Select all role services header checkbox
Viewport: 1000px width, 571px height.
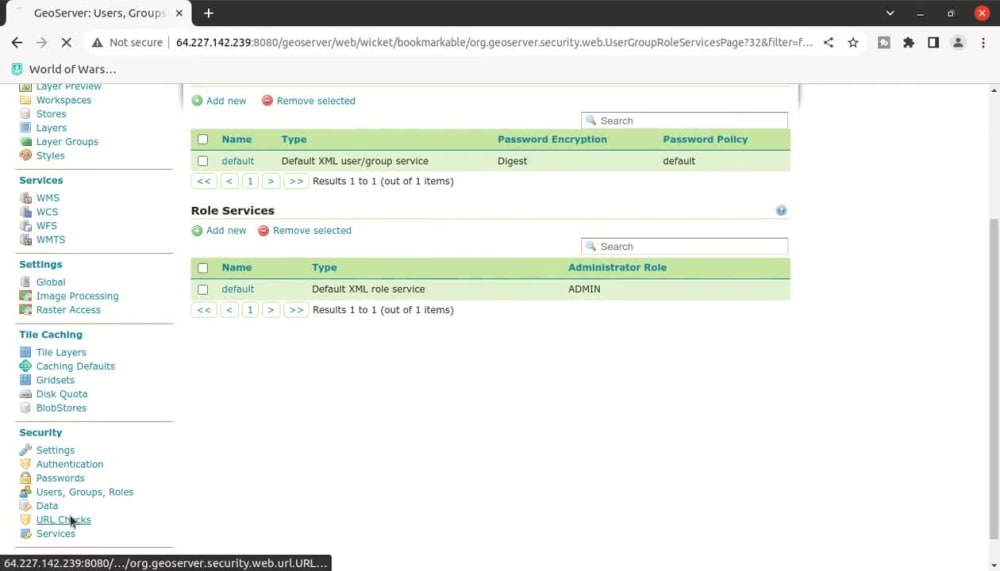coord(203,268)
